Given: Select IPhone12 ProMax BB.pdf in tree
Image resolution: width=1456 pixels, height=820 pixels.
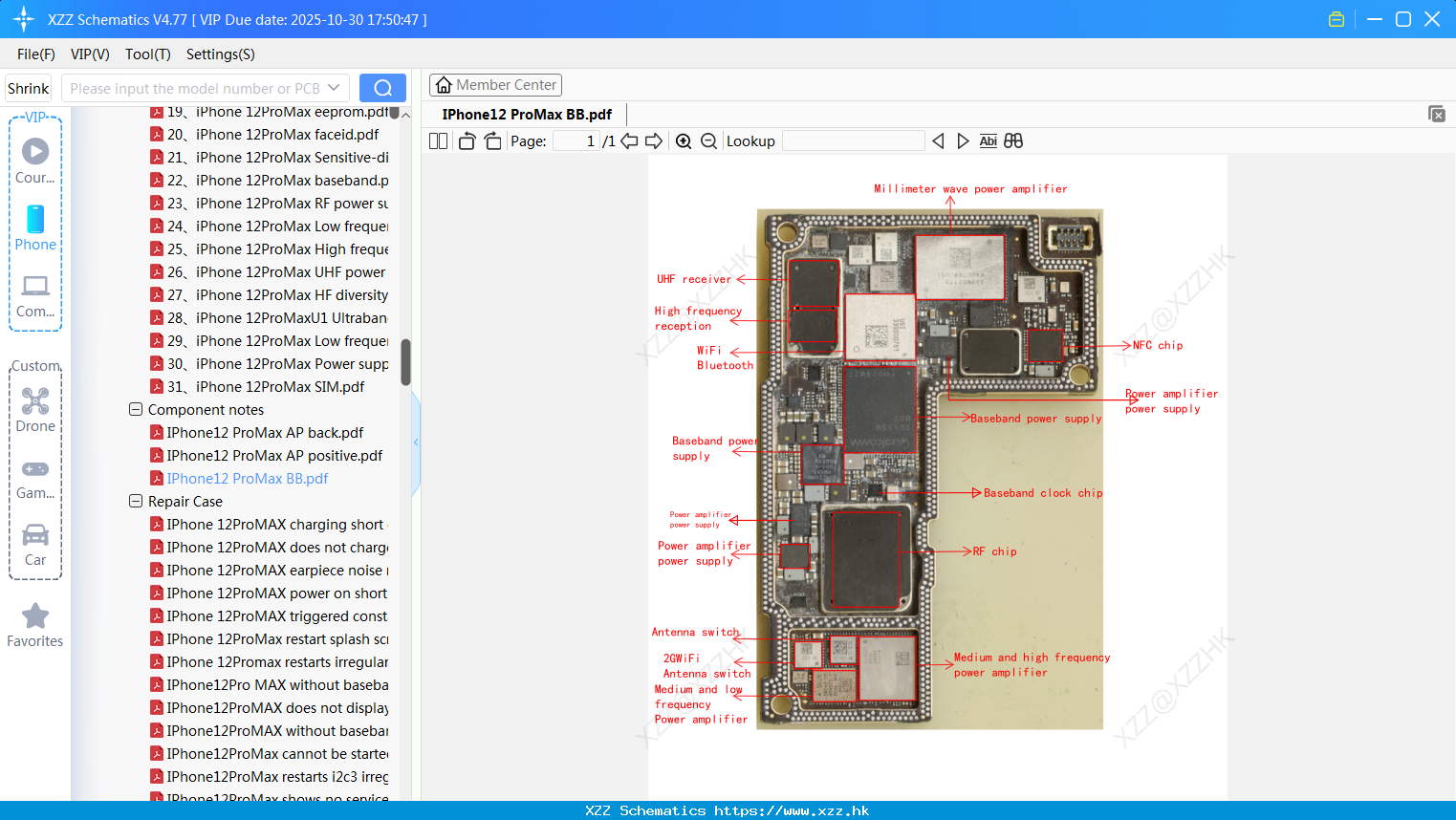Looking at the screenshot, I should point(239,479).
